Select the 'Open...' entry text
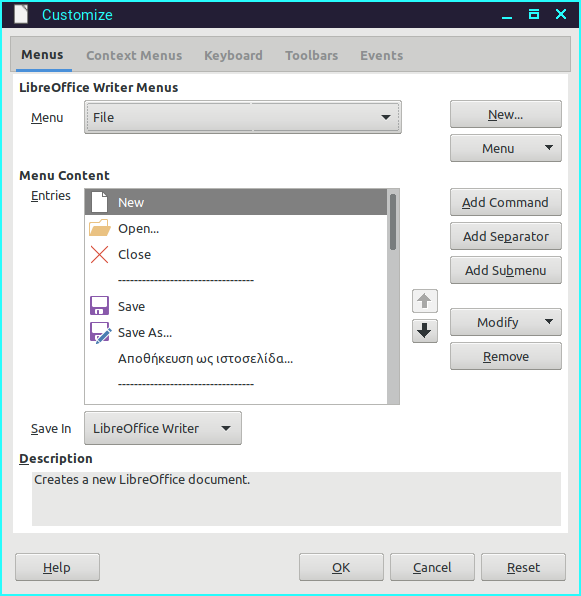The height and width of the screenshot is (596, 581). [x=138, y=228]
